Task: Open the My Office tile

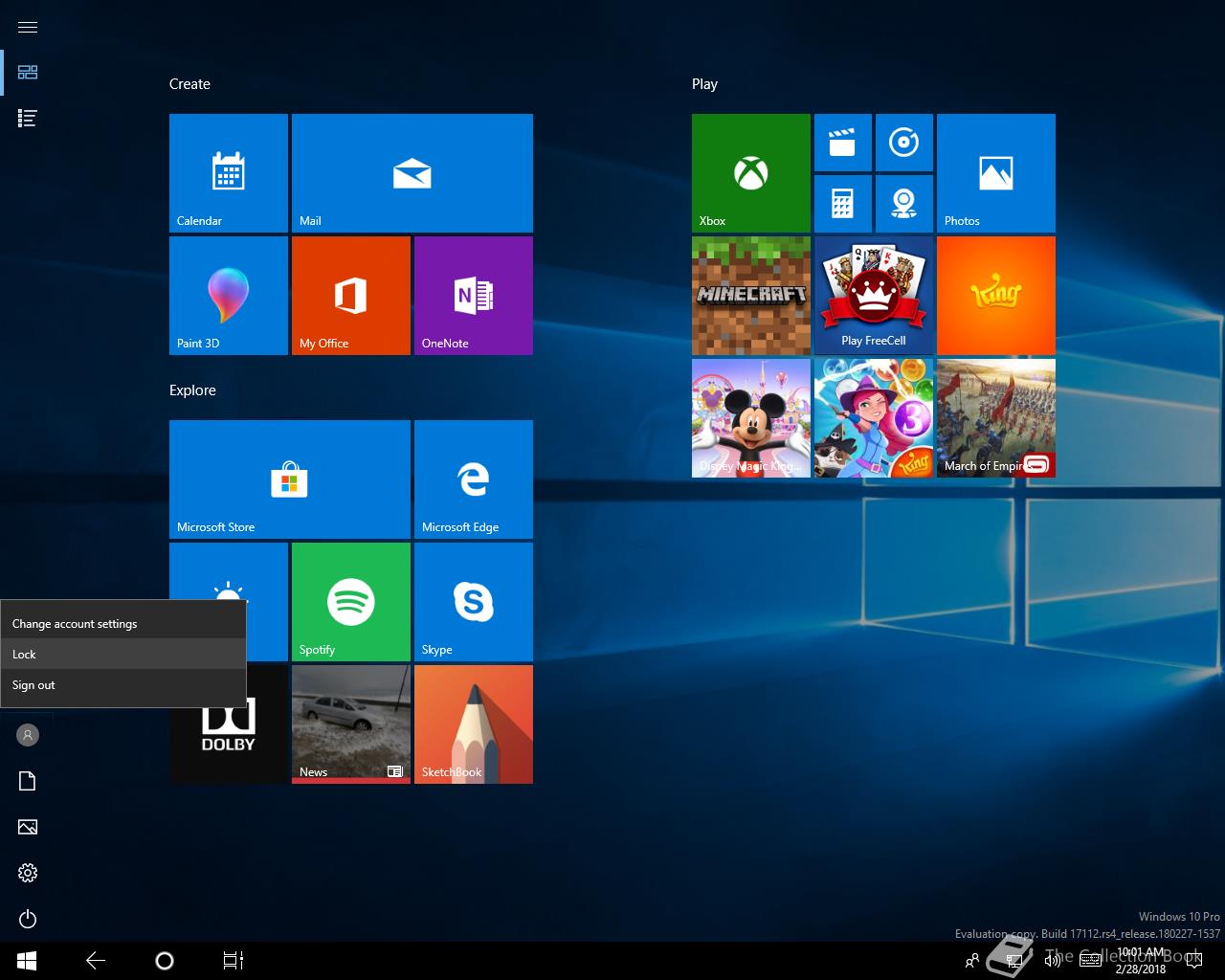Action: (x=351, y=296)
